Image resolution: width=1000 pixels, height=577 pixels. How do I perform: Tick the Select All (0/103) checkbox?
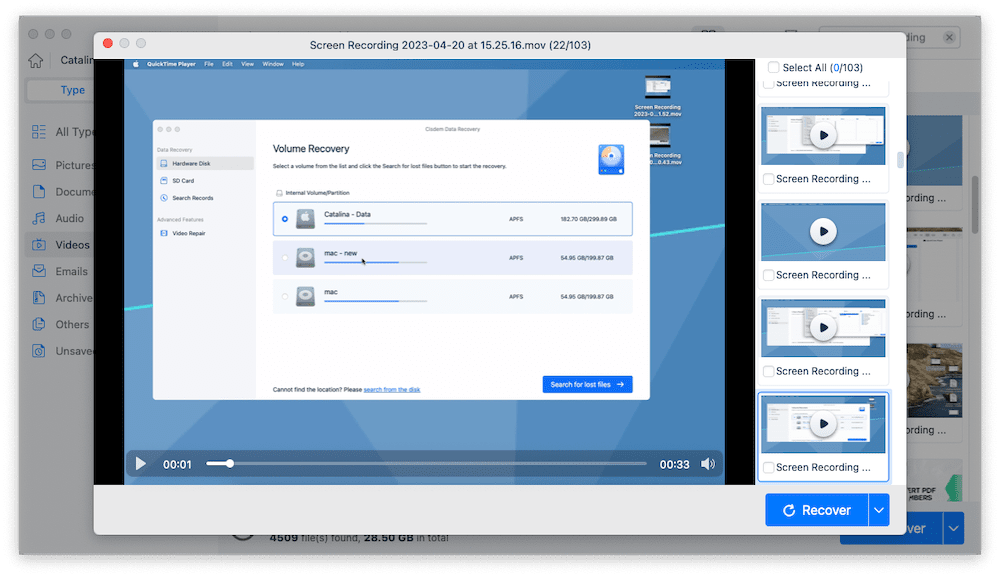pos(773,67)
